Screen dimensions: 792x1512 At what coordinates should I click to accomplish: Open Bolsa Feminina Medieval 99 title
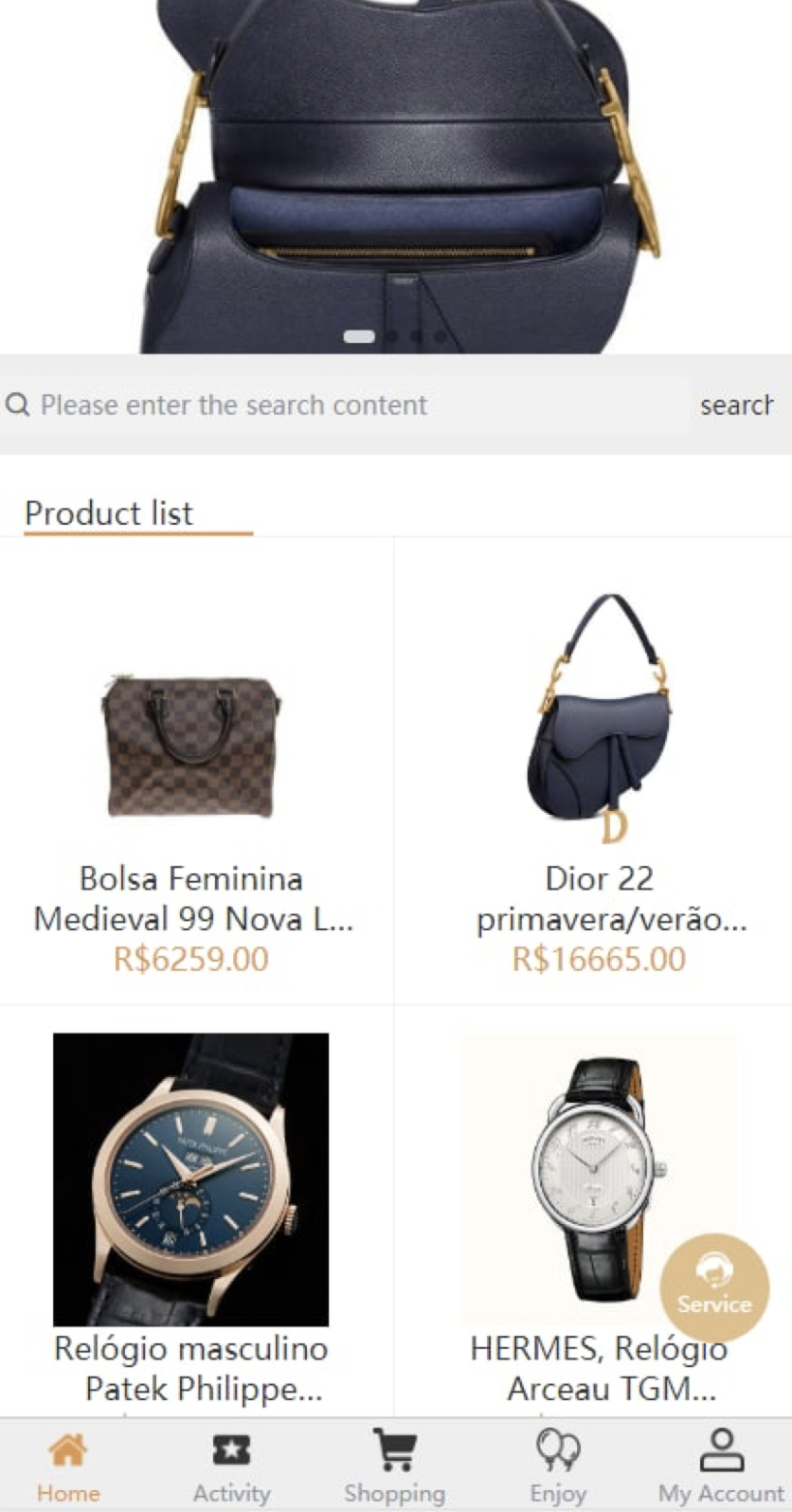tap(191, 898)
